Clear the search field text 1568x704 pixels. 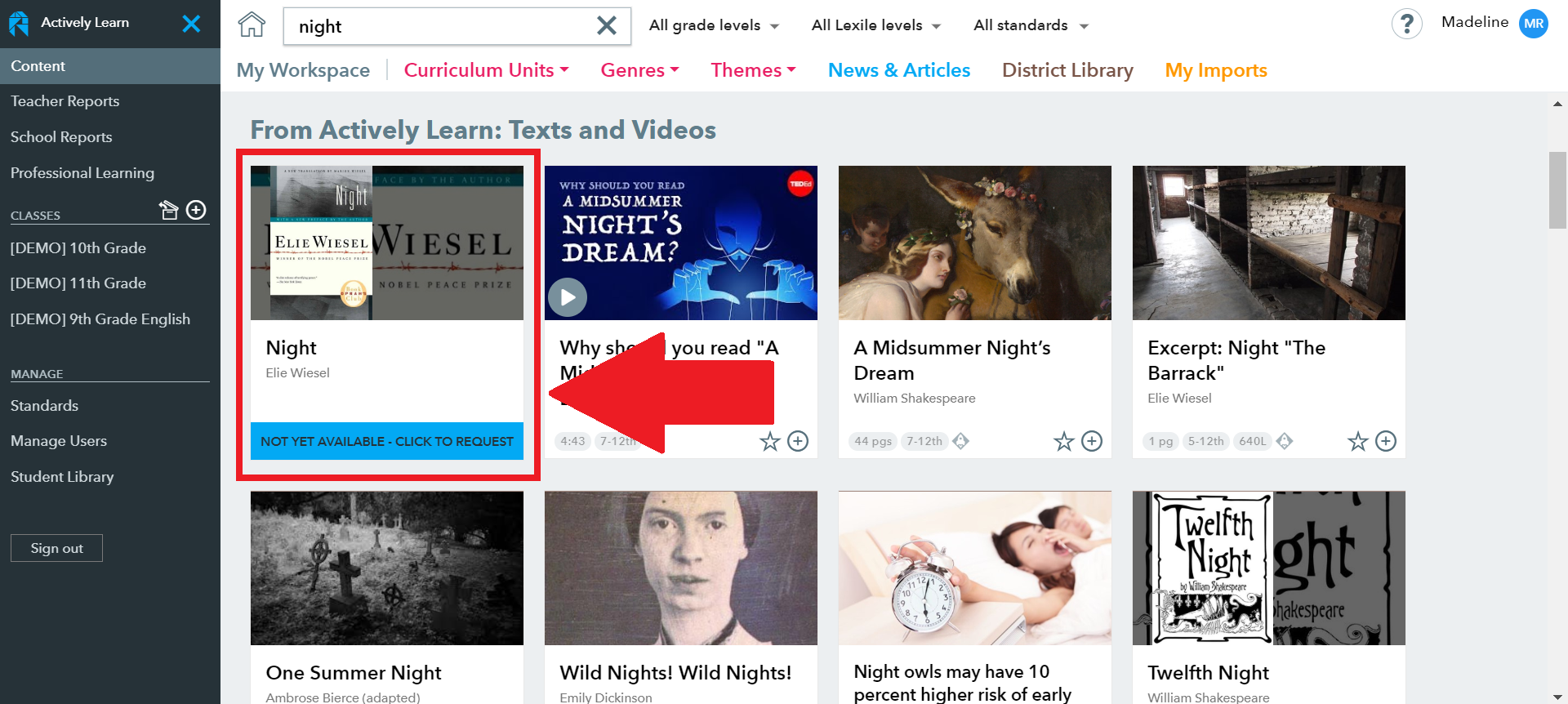click(x=606, y=25)
